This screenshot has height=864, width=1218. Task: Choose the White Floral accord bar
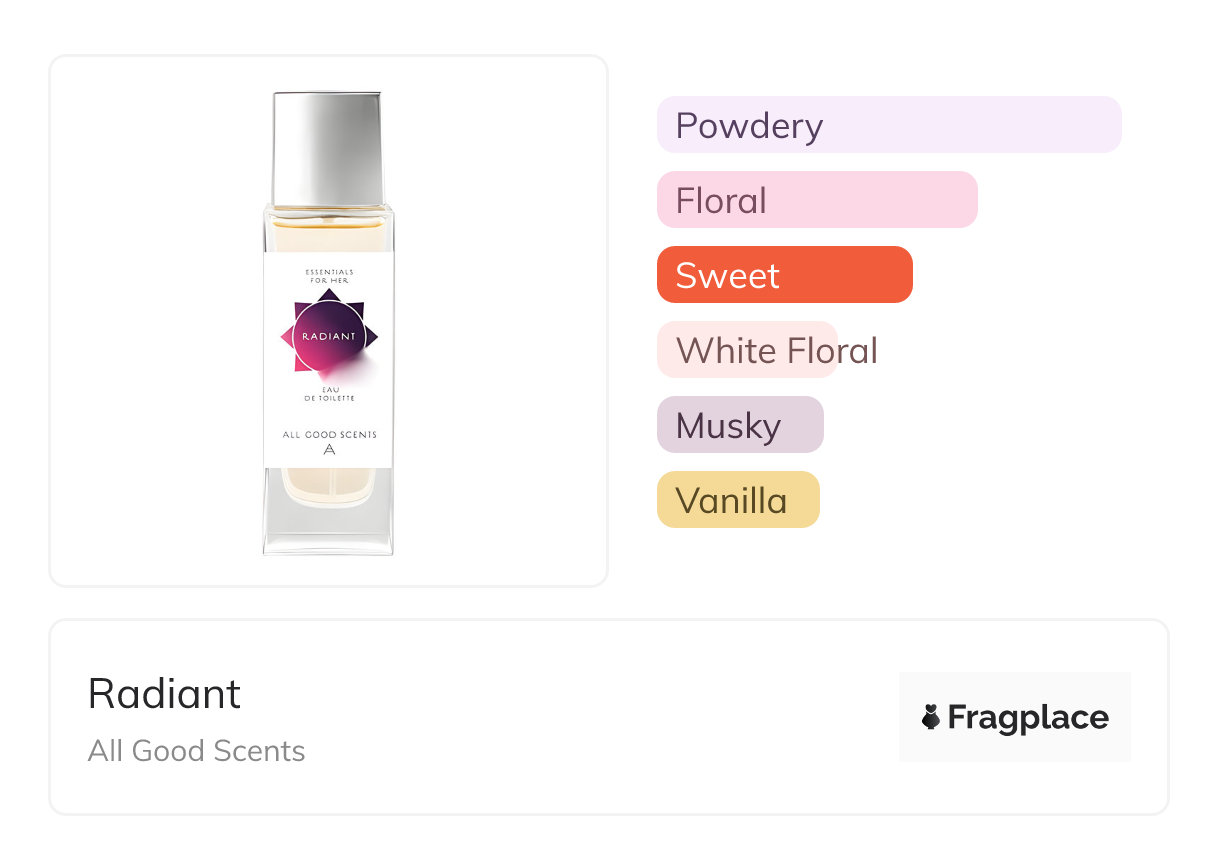(747, 350)
